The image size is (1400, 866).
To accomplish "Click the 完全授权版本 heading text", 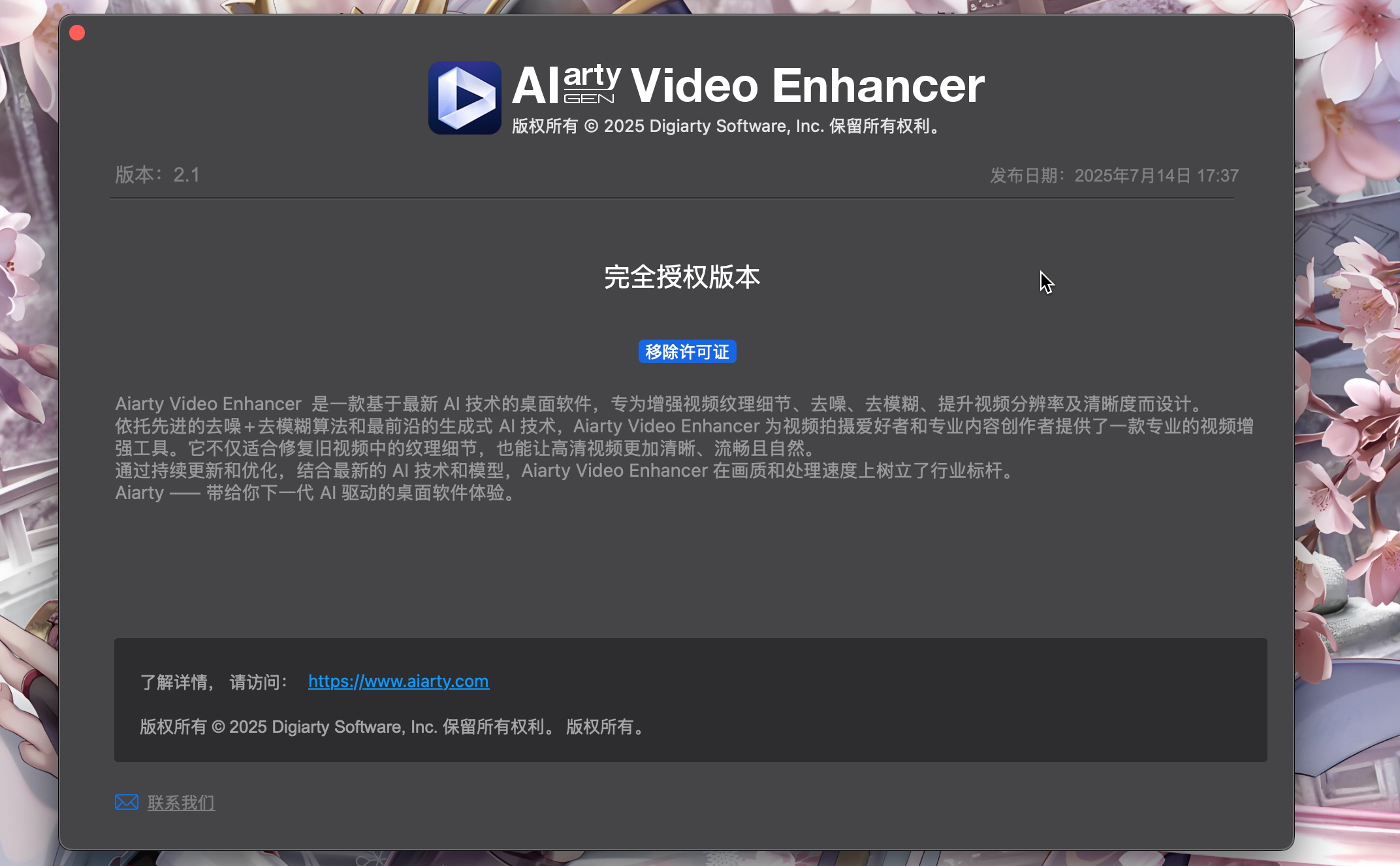I will pyautogui.click(x=682, y=277).
